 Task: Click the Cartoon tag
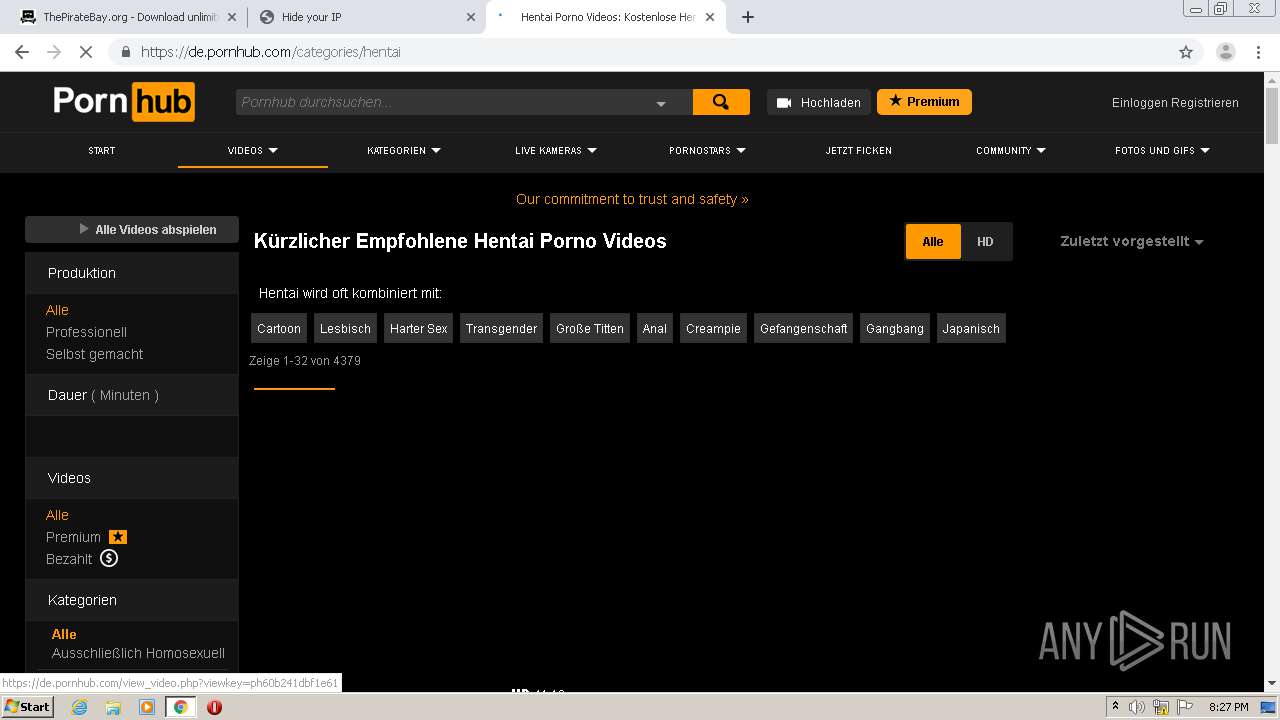tap(279, 328)
